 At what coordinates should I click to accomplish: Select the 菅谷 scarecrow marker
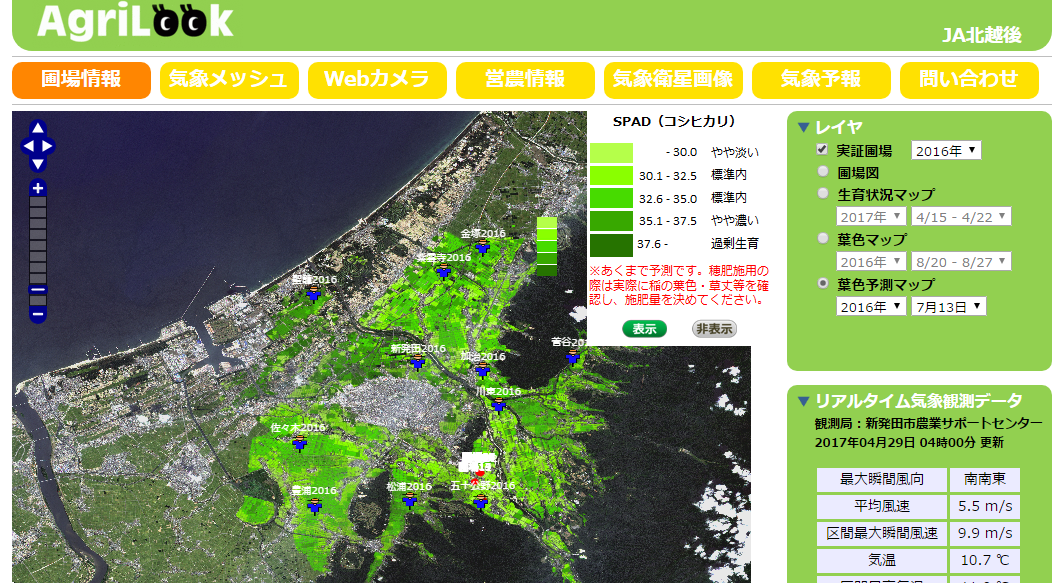[573, 356]
